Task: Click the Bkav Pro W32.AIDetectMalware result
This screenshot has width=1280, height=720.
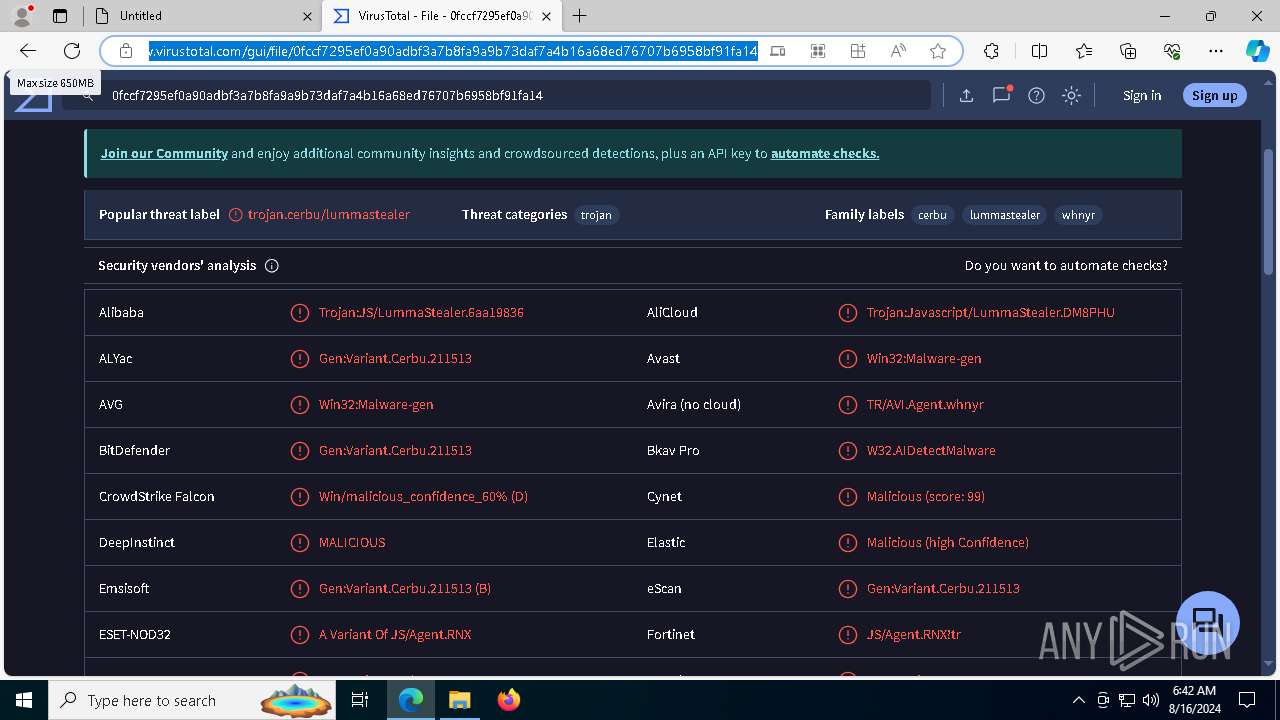Action: [x=931, y=450]
